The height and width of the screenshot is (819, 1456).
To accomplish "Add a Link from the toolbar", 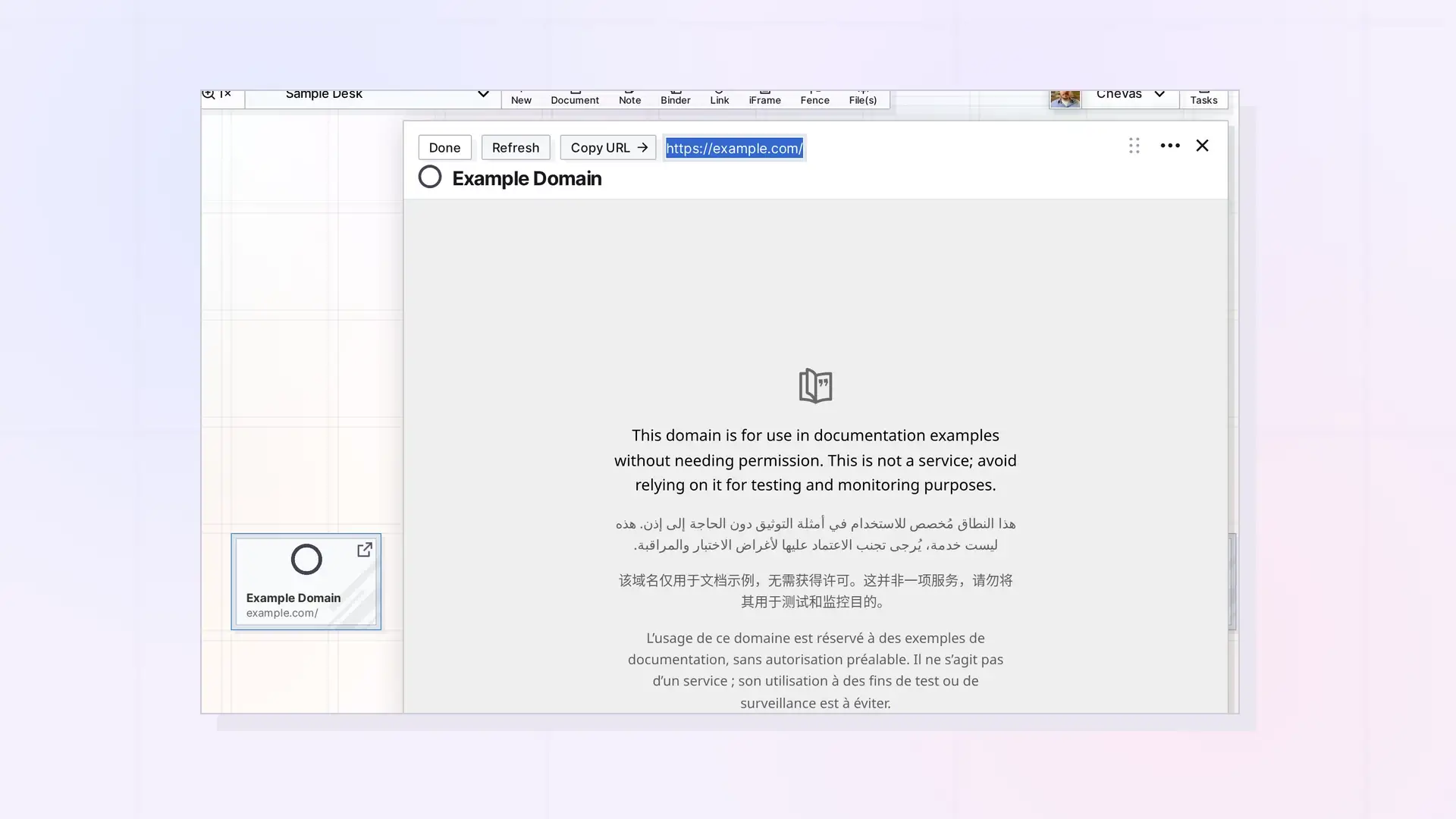I will click(x=720, y=99).
